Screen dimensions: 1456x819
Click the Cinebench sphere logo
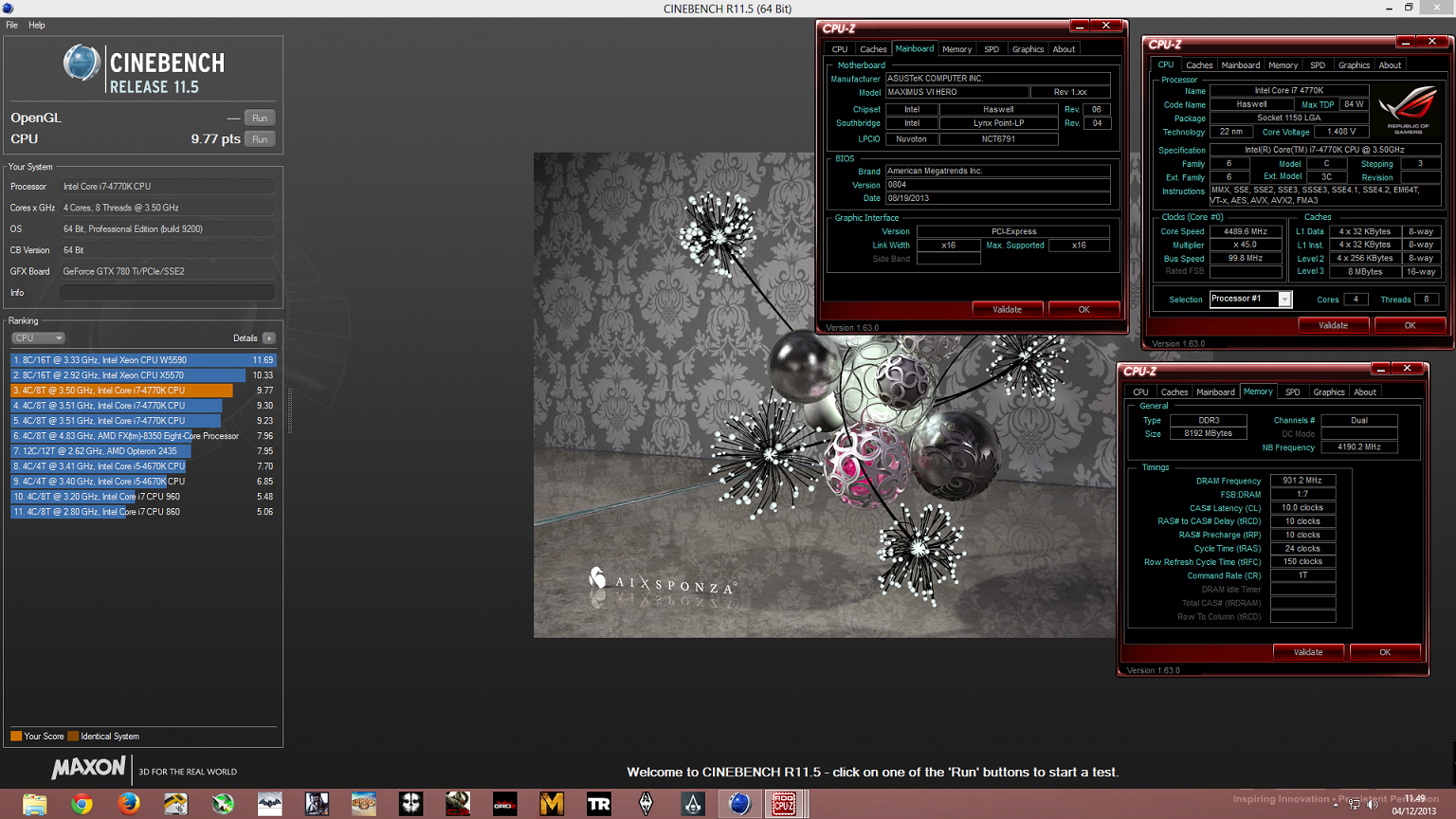pos(82,63)
